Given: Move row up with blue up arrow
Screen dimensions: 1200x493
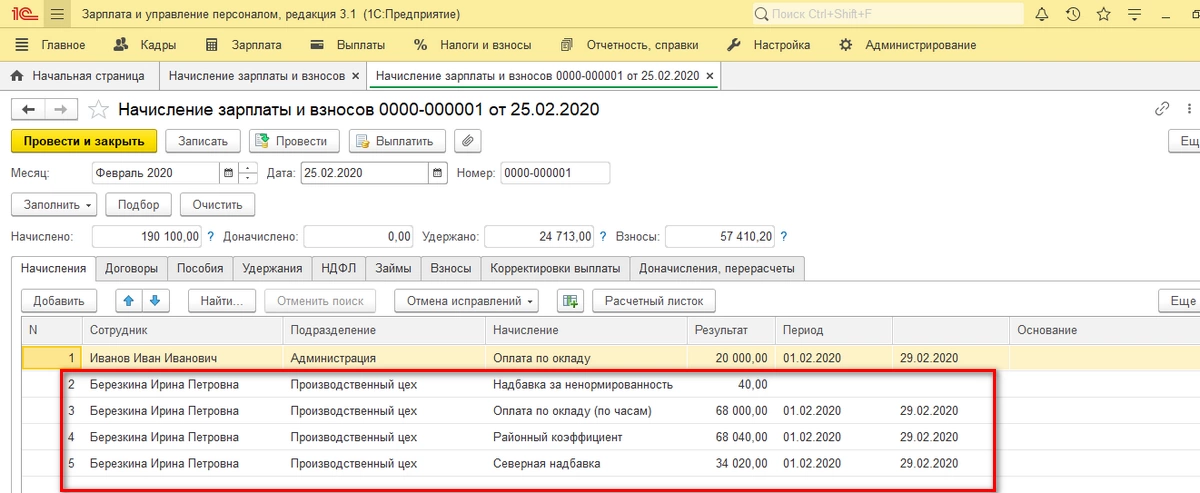Looking at the screenshot, I should click(130, 300).
